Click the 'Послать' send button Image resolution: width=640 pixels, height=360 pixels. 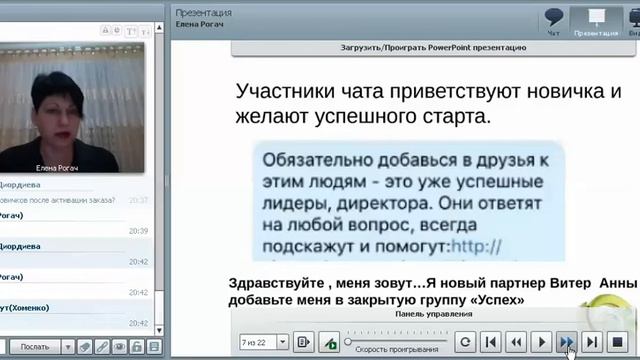point(35,347)
